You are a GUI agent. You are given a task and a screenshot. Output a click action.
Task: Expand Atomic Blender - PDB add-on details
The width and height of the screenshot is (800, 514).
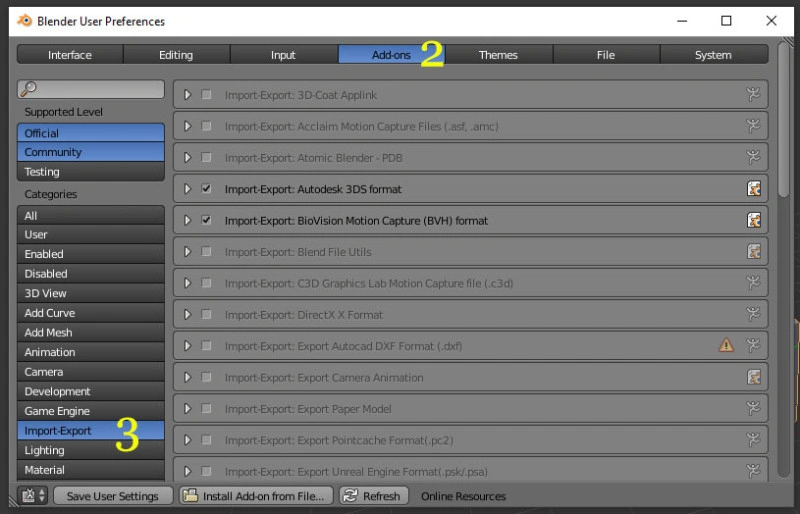(x=187, y=157)
